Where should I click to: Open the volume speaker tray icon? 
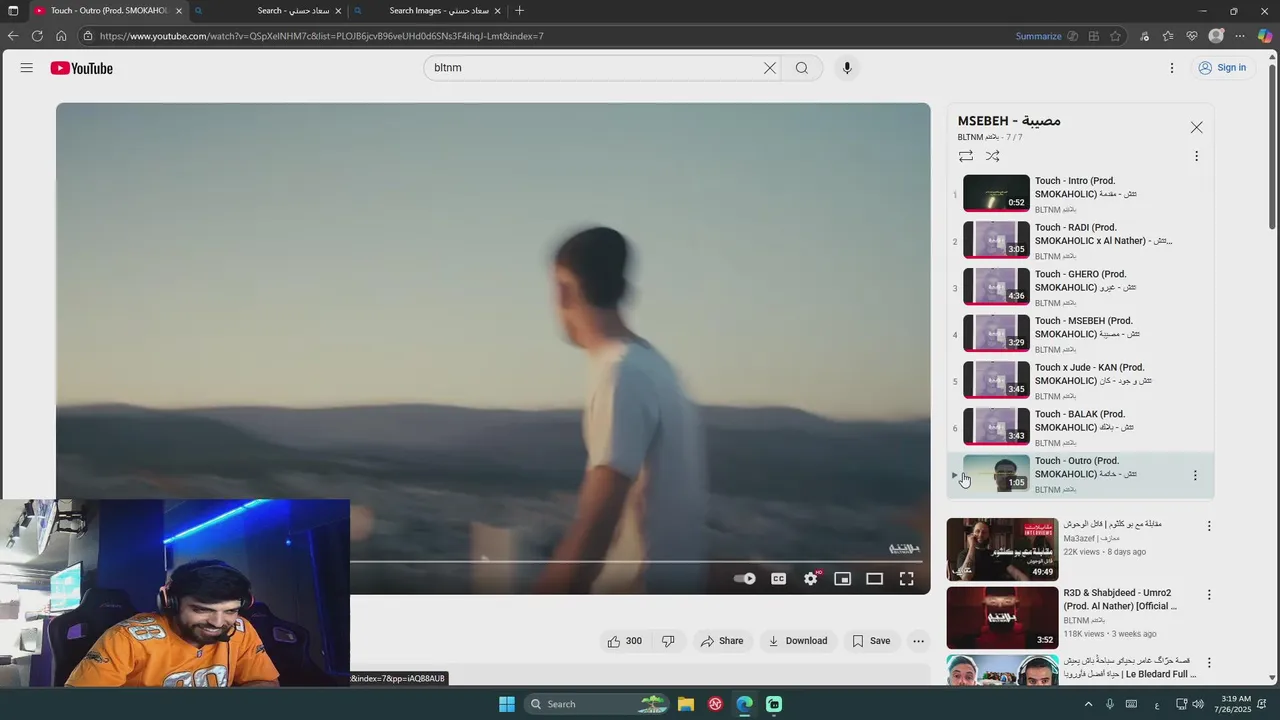[1198, 704]
